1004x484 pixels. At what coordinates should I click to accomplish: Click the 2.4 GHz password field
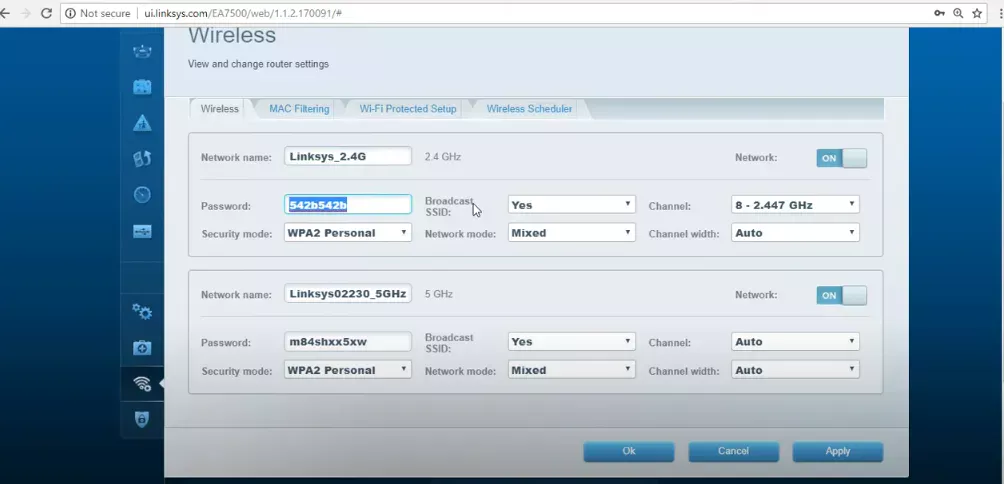348,204
